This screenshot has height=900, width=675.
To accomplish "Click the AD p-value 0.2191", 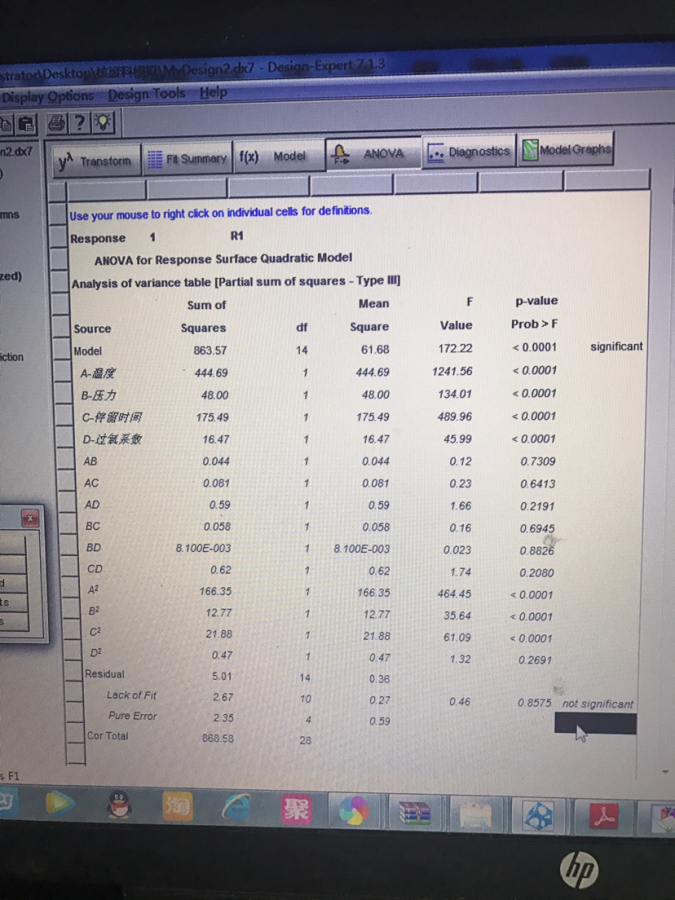I will click(537, 506).
